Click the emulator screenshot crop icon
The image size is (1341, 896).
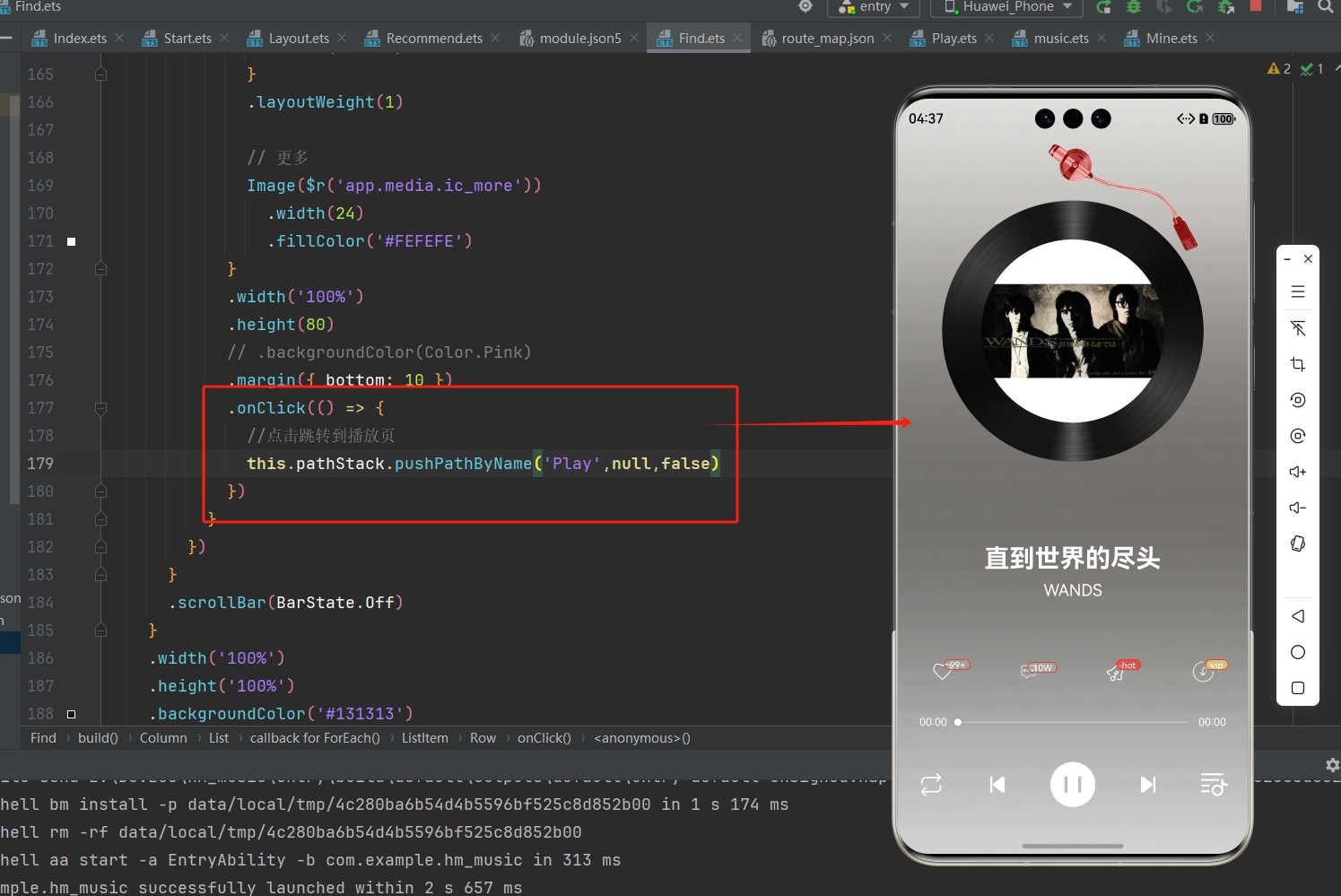(x=1297, y=364)
